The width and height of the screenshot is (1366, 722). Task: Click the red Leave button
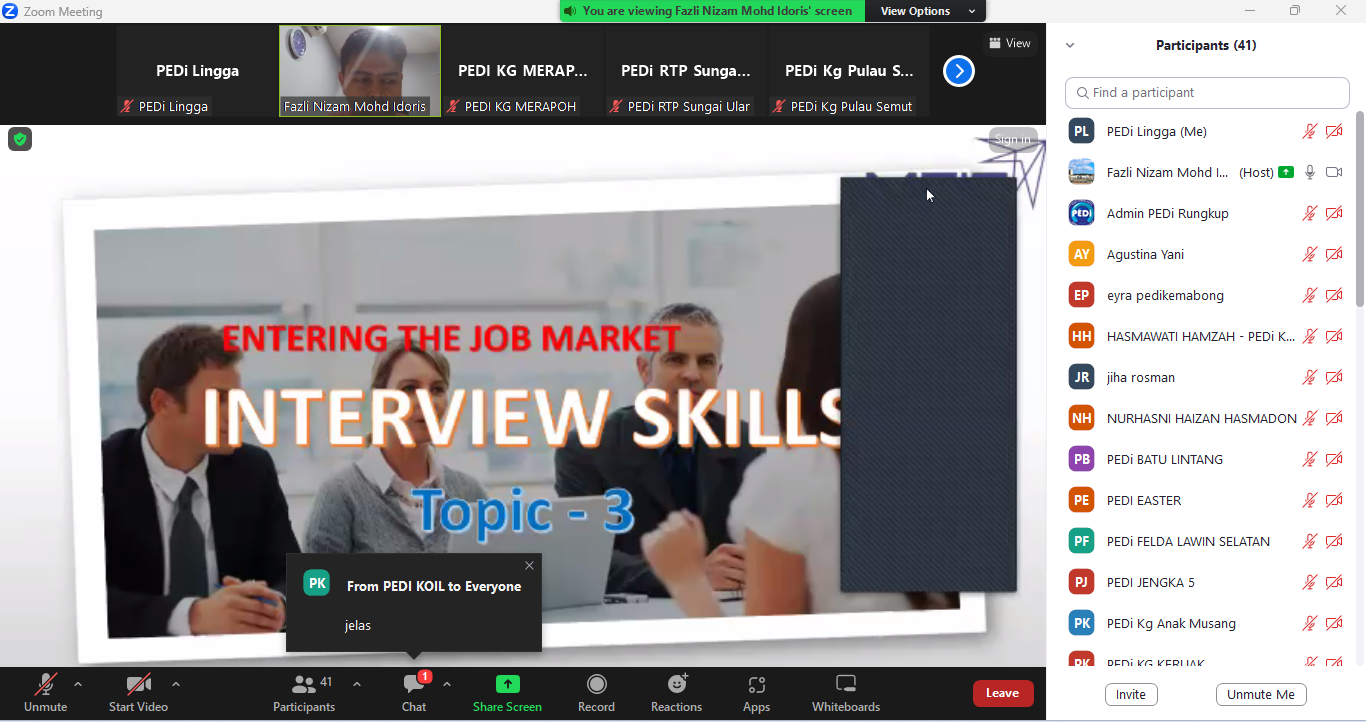1002,693
